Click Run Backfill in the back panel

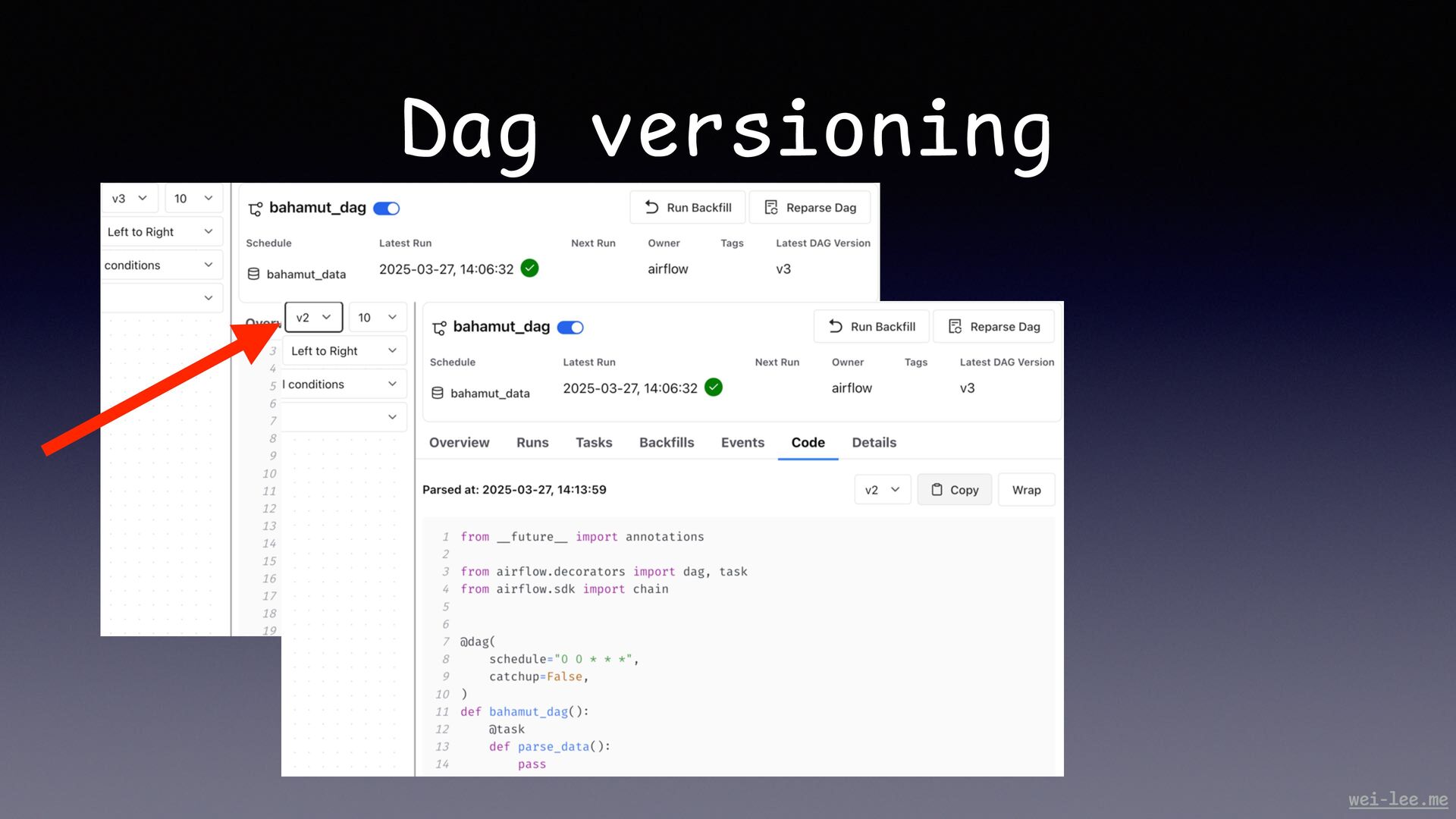pos(688,208)
